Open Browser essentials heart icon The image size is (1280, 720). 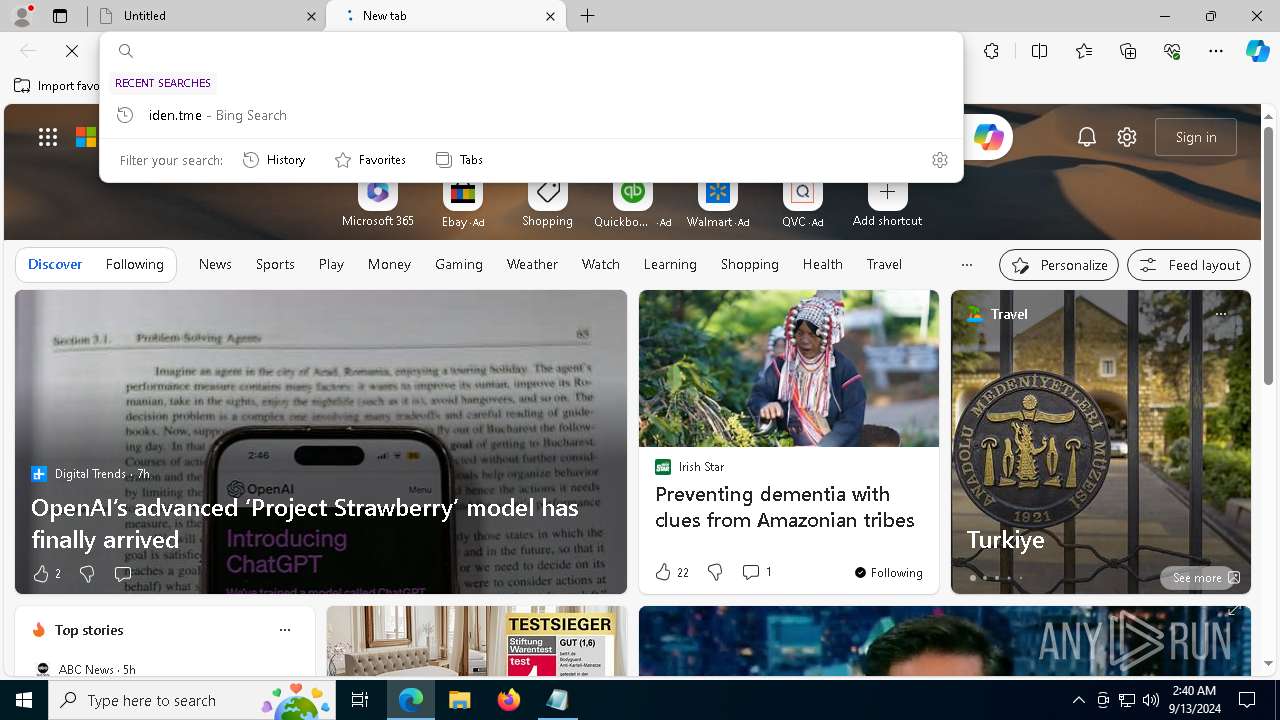(x=1172, y=51)
